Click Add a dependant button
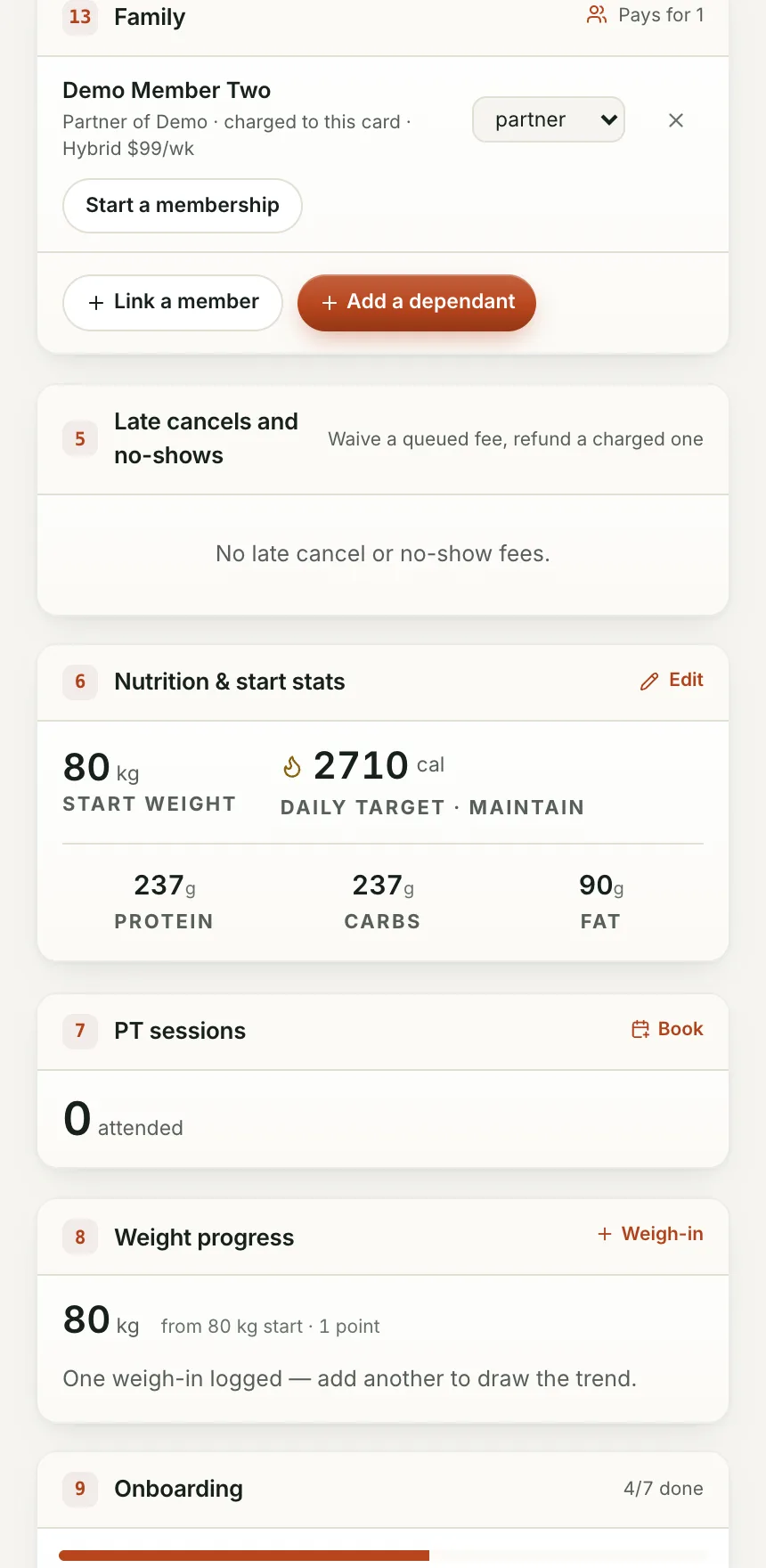 coord(417,302)
